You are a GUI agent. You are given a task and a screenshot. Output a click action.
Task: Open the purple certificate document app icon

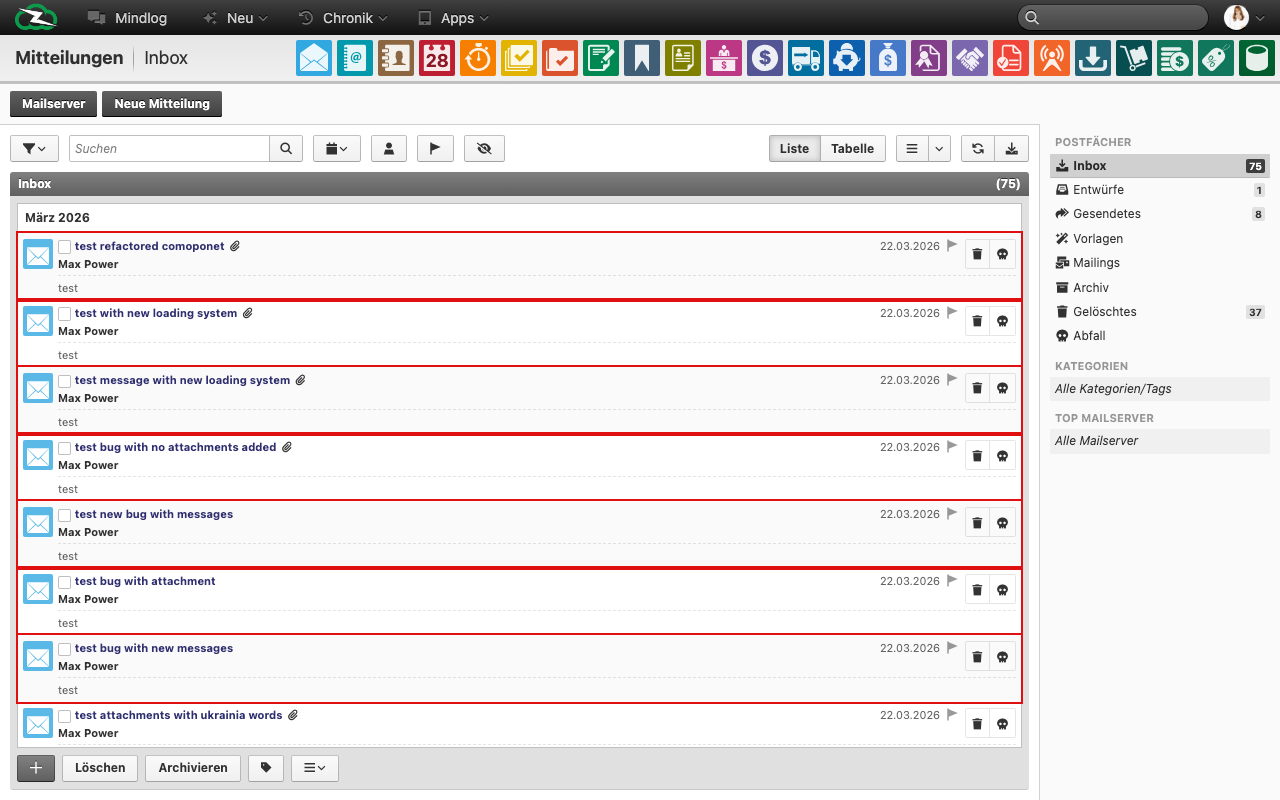929,58
